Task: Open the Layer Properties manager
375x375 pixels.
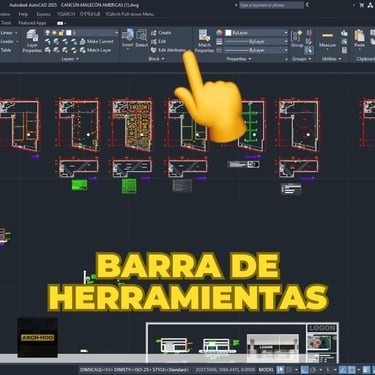Action: (x=32, y=41)
